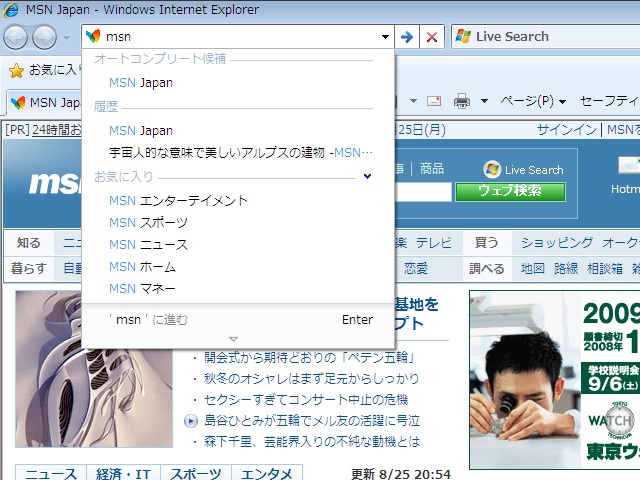
Task: Click the MSN butterfly icon in address bar
Action: (93, 36)
